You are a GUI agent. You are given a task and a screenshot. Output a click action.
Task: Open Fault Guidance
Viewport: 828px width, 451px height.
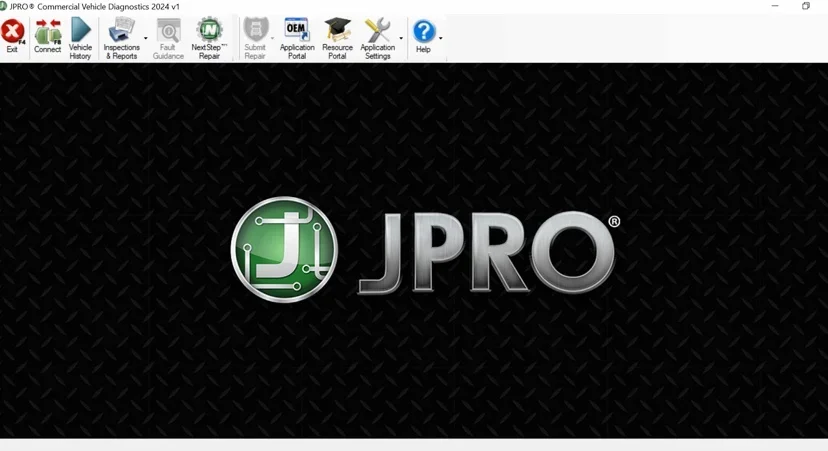pos(168,37)
